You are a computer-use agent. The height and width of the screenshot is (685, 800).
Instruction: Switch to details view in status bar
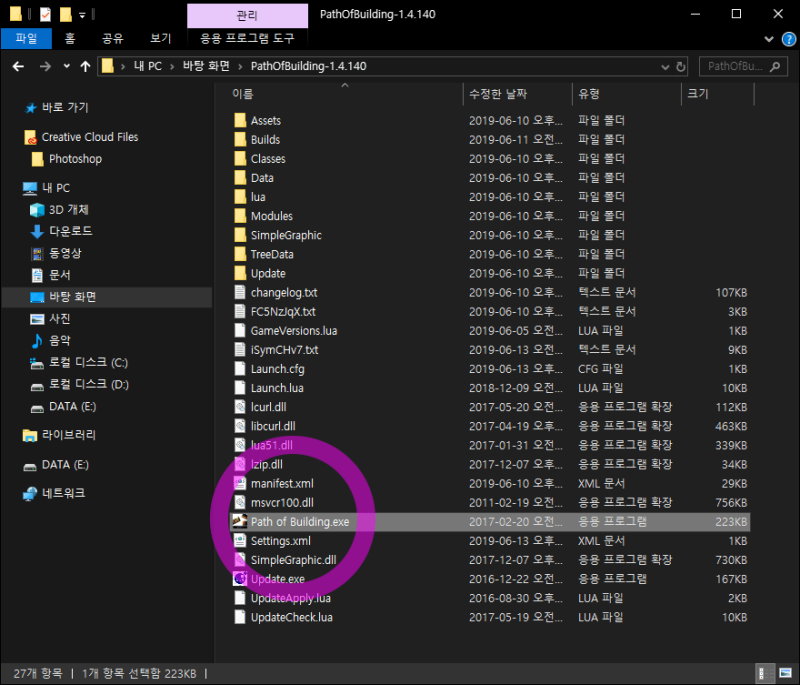point(764,673)
